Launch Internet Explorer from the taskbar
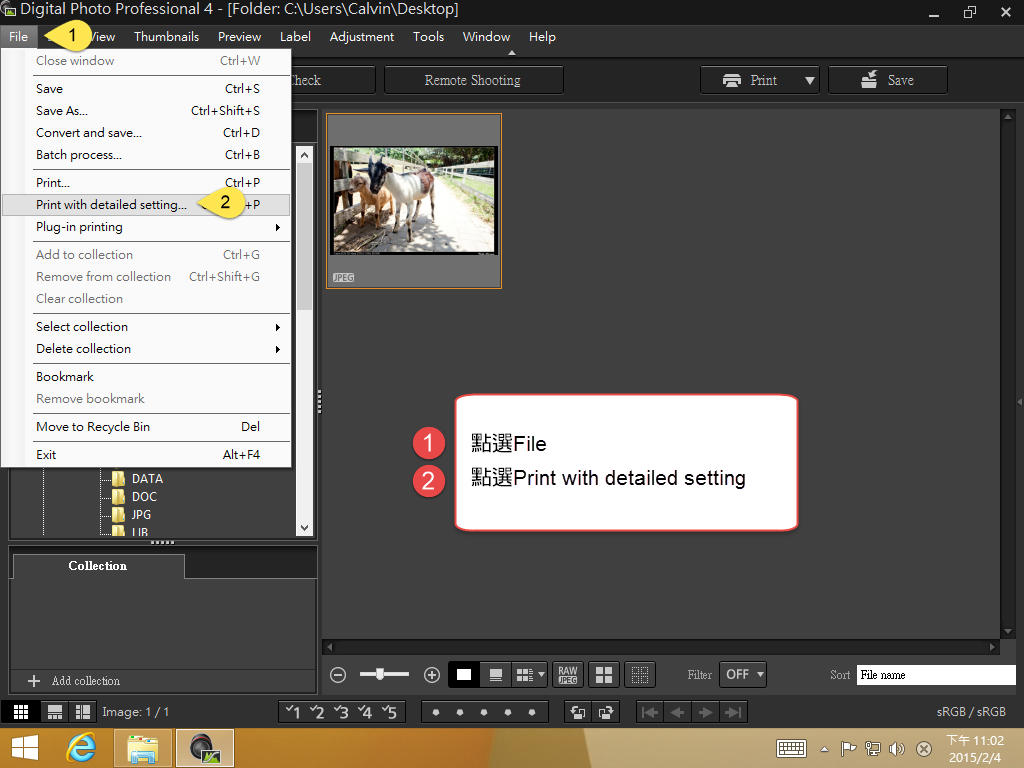 (x=82, y=748)
